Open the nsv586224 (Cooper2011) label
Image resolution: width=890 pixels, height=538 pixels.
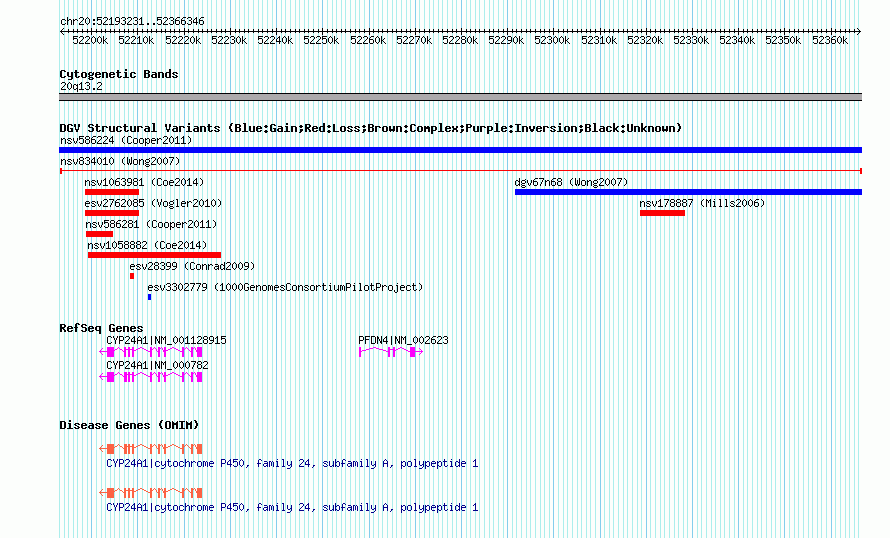click(x=126, y=140)
